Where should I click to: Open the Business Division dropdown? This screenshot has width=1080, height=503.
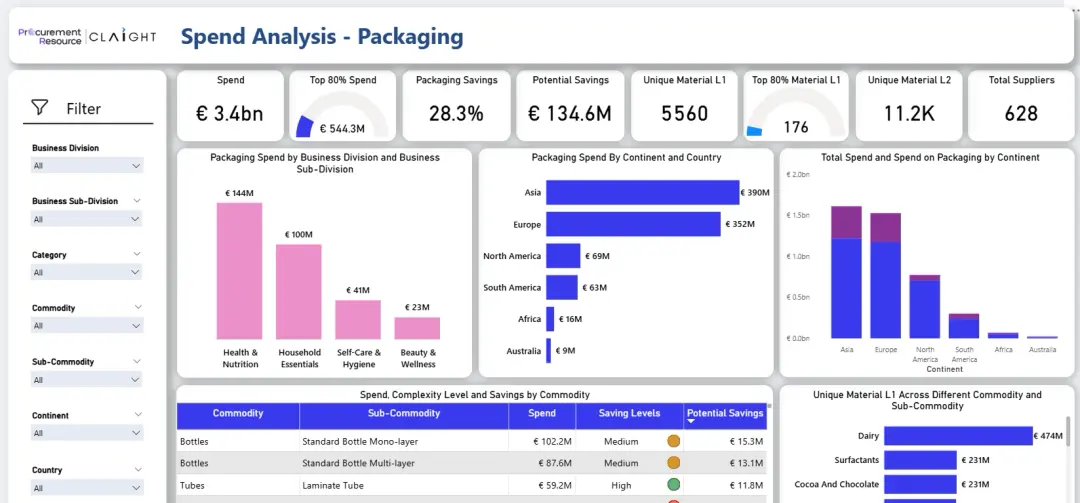(87, 165)
